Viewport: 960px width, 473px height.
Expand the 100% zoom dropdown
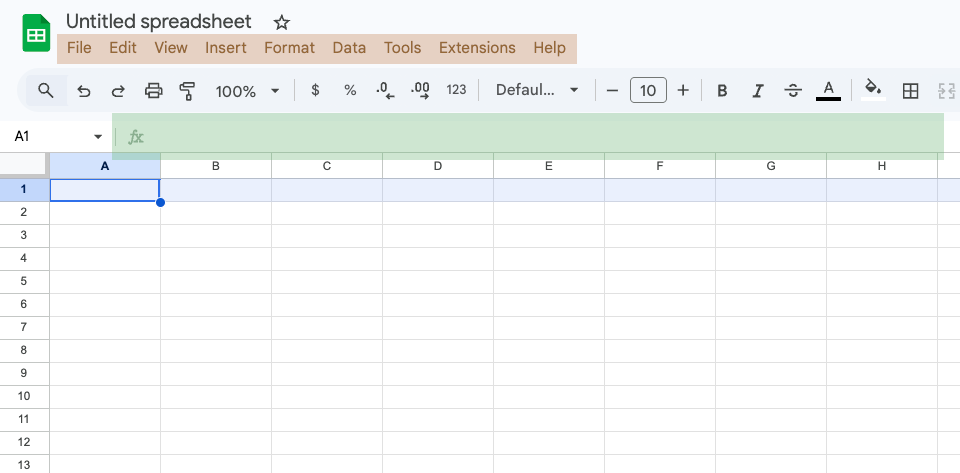click(247, 91)
